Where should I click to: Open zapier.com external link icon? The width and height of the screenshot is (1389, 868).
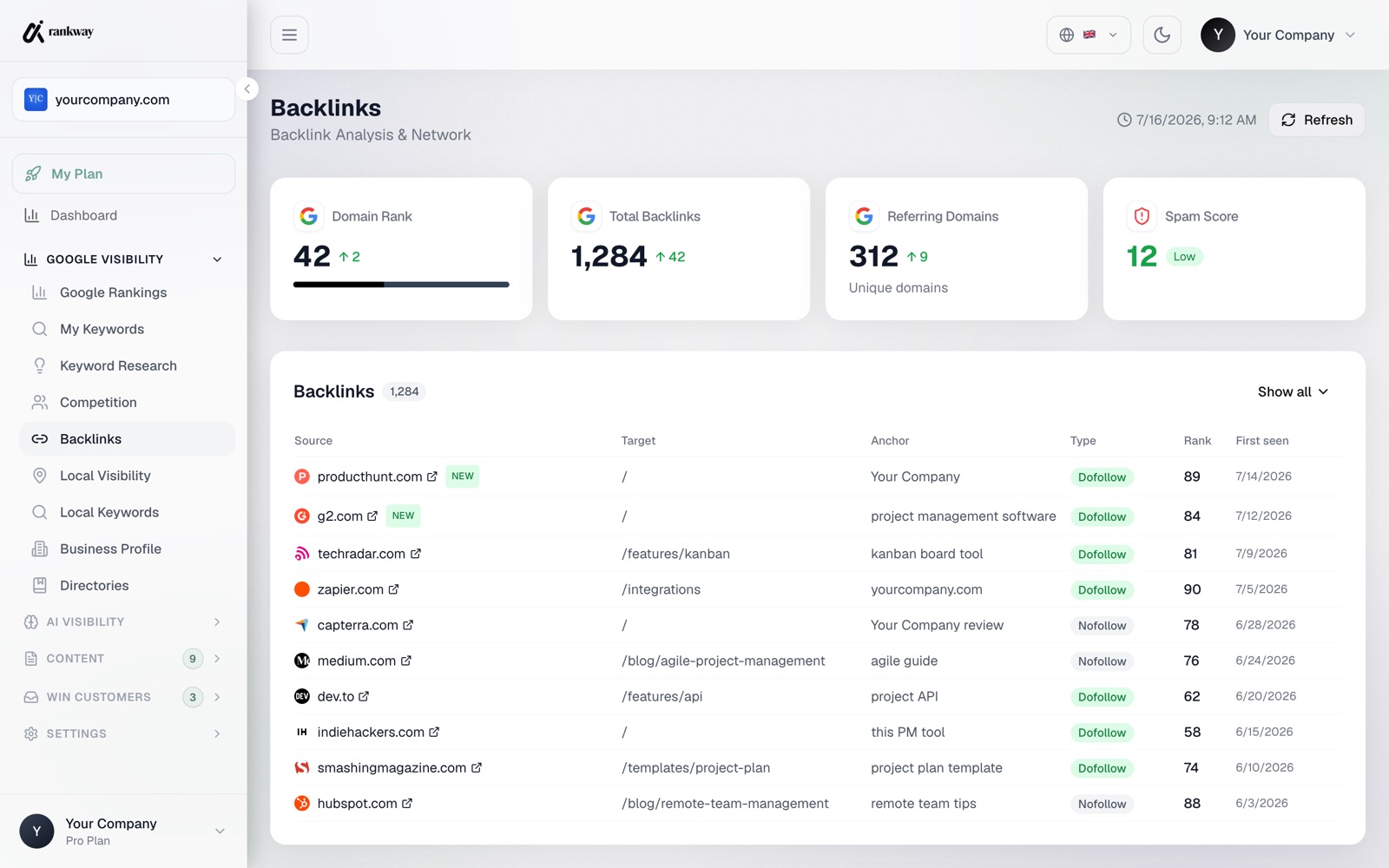pos(393,589)
